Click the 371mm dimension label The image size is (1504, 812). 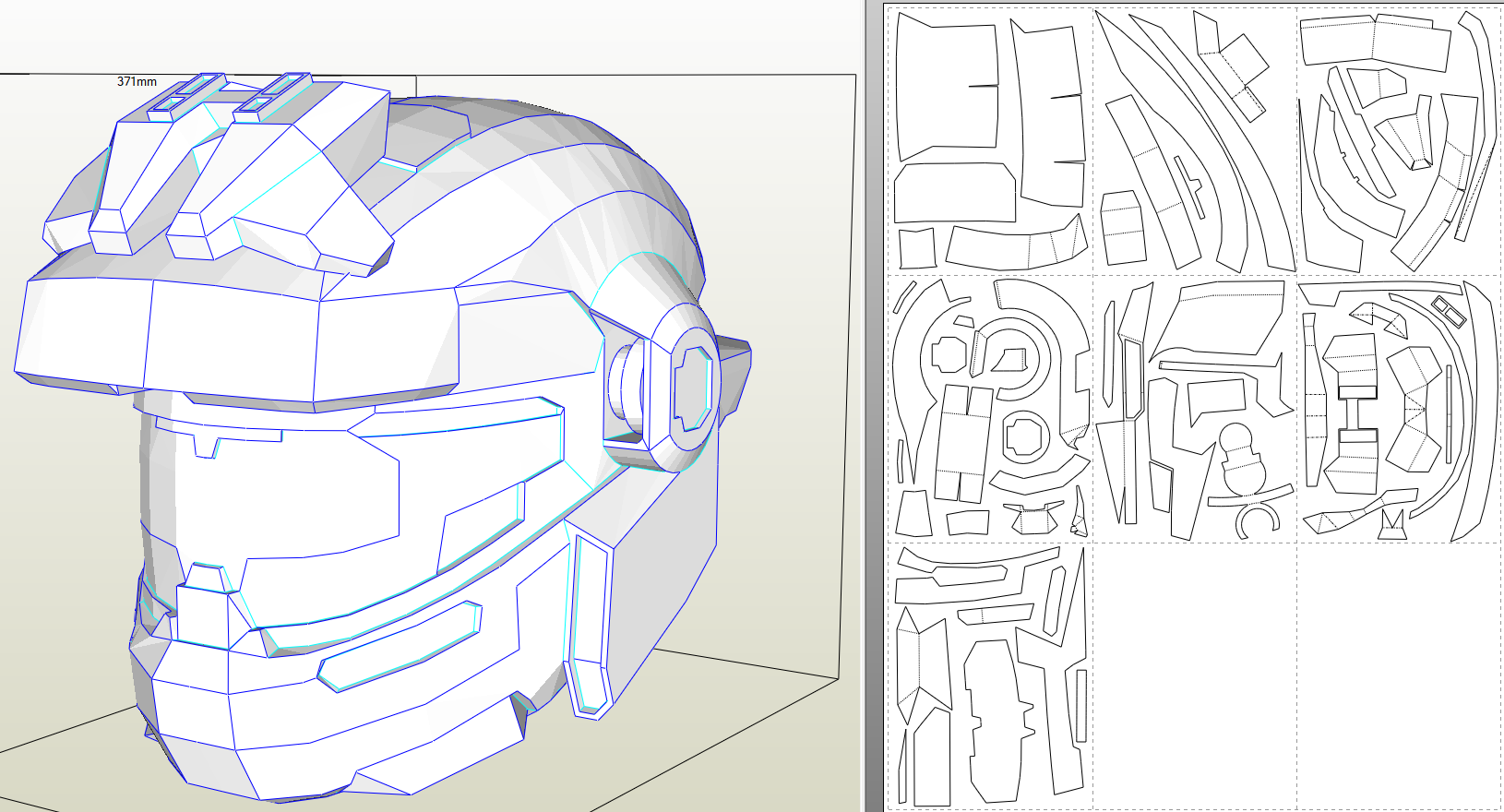[x=137, y=82]
